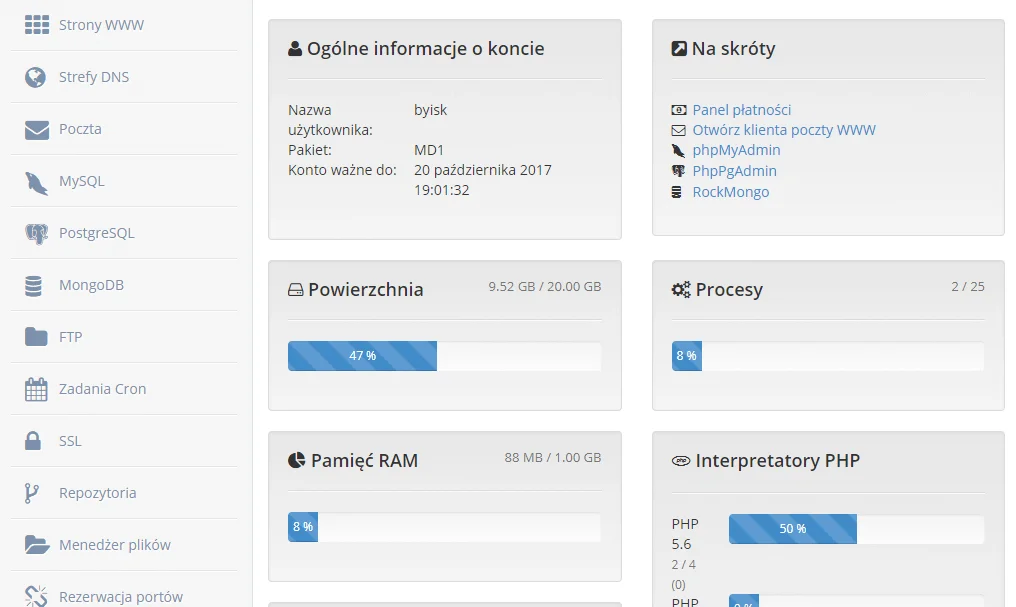Click the Zadania Cron calendar icon

click(x=36, y=389)
